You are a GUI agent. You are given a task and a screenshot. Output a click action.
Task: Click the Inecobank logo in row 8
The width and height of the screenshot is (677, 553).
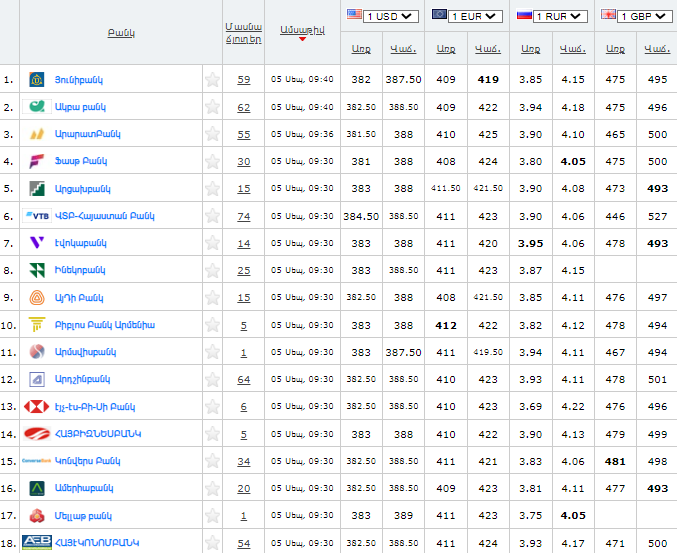(37, 270)
